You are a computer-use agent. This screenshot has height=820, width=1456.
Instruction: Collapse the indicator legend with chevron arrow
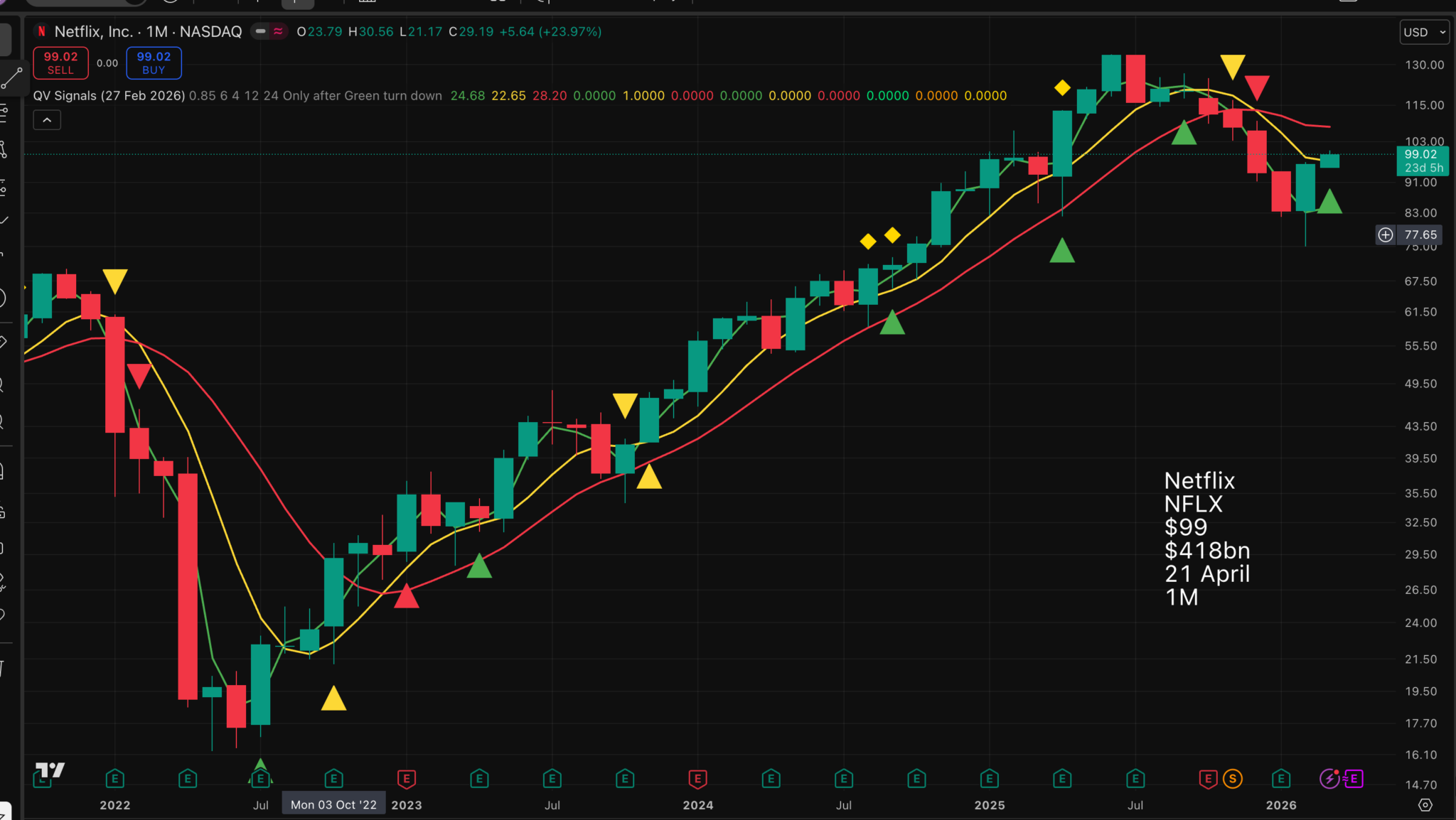tap(47, 120)
